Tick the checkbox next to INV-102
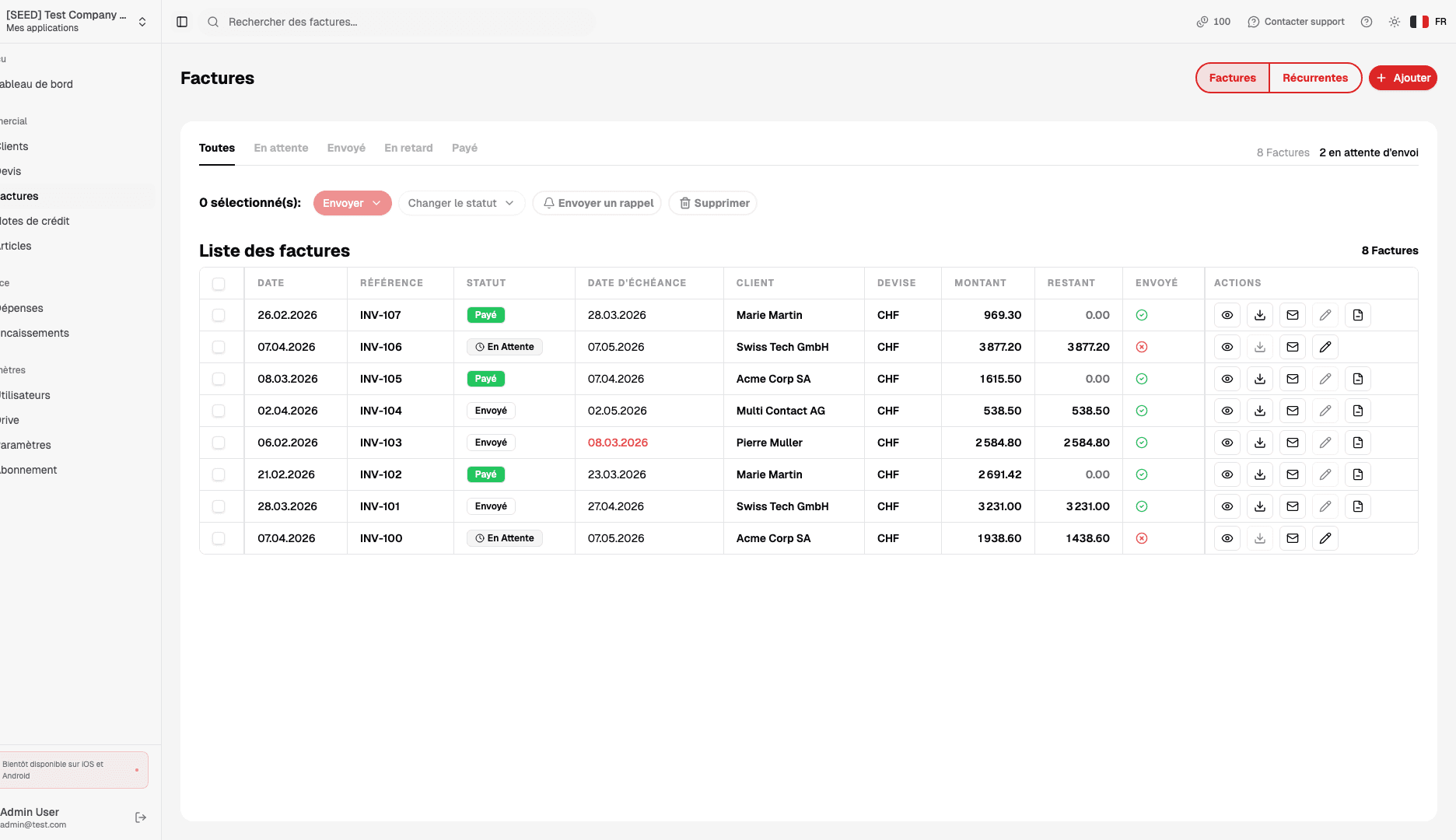Screen dimensions: 1456x840 219,474
